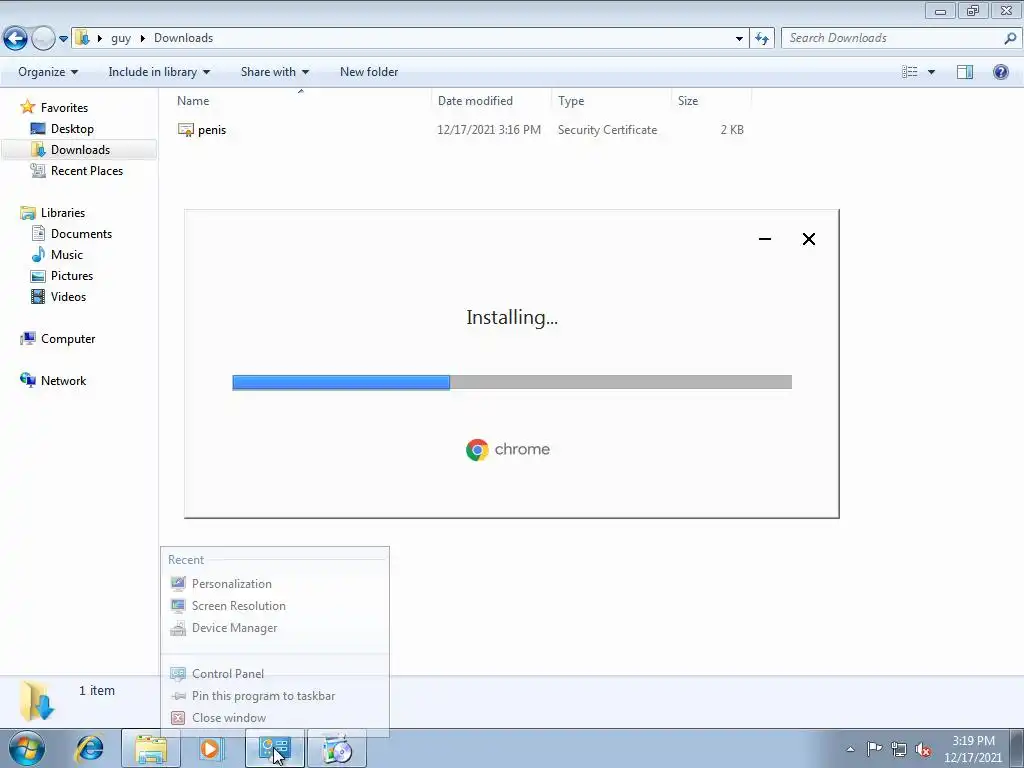Open the Music library

pyautogui.click(x=67, y=255)
